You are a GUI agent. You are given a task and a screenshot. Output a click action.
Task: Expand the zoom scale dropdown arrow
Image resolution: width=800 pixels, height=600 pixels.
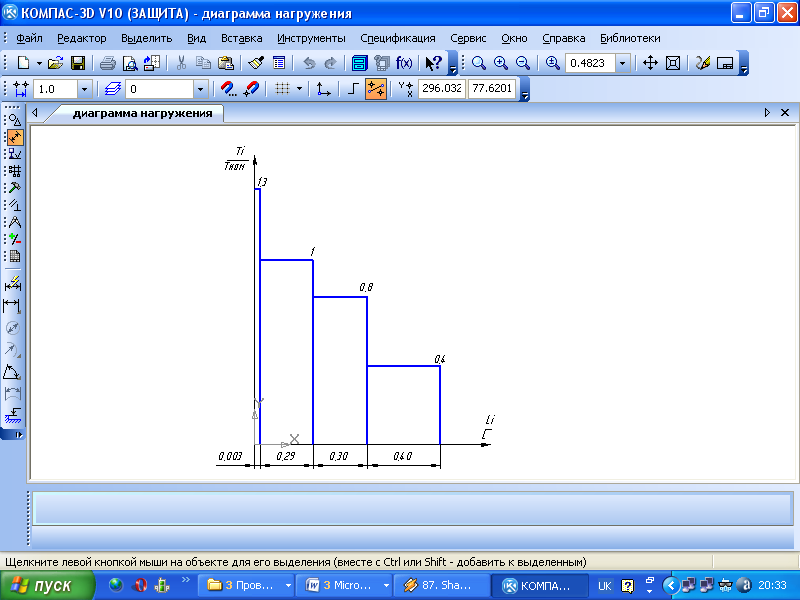click(x=622, y=63)
